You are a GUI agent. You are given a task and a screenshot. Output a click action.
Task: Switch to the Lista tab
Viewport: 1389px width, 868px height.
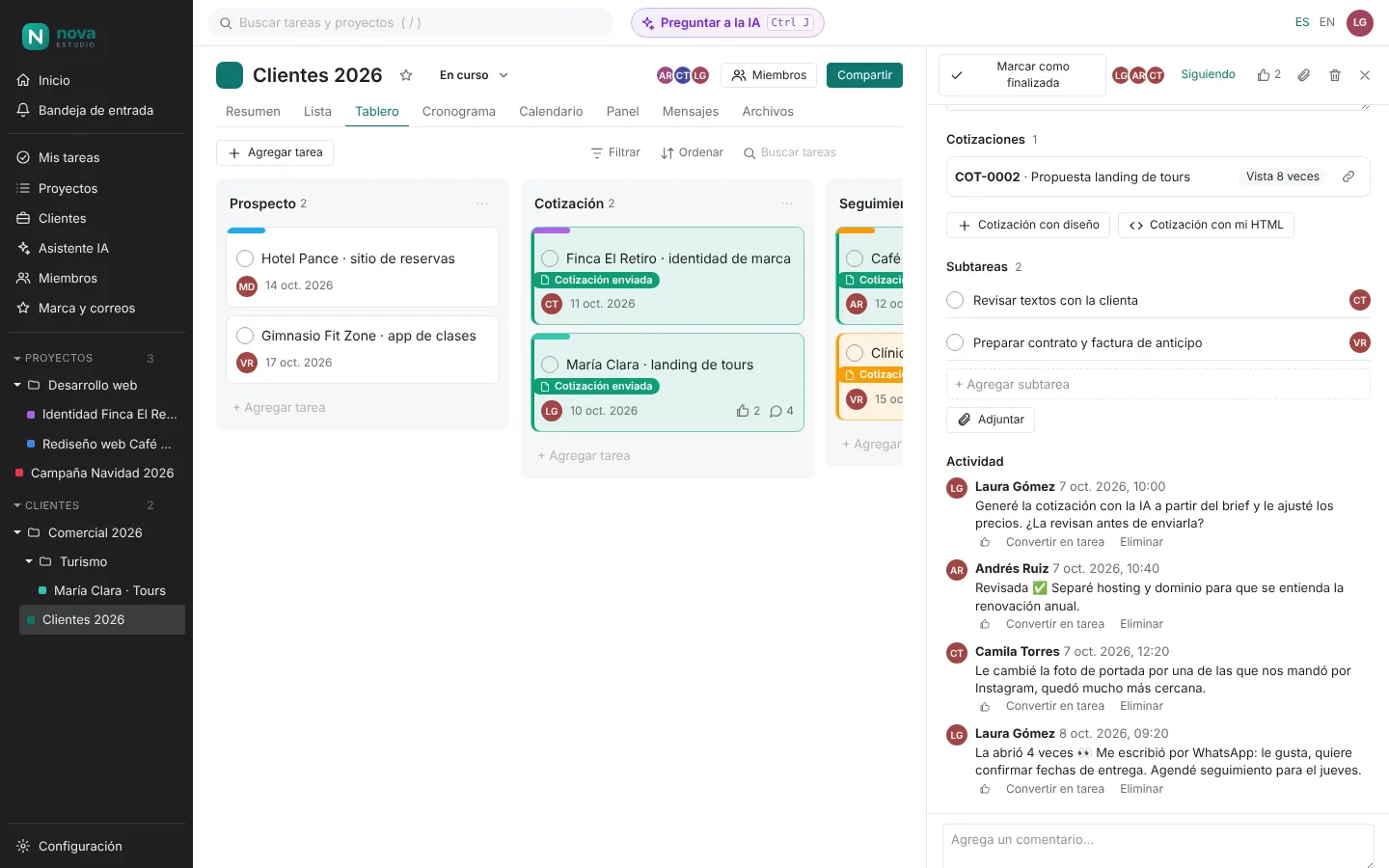pyautogui.click(x=317, y=112)
